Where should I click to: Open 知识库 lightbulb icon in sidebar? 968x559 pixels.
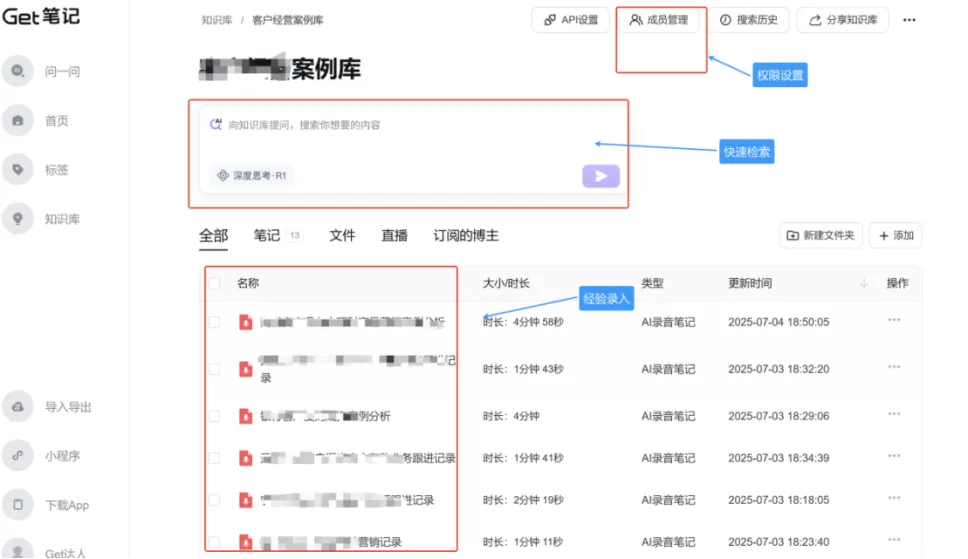(x=18, y=219)
